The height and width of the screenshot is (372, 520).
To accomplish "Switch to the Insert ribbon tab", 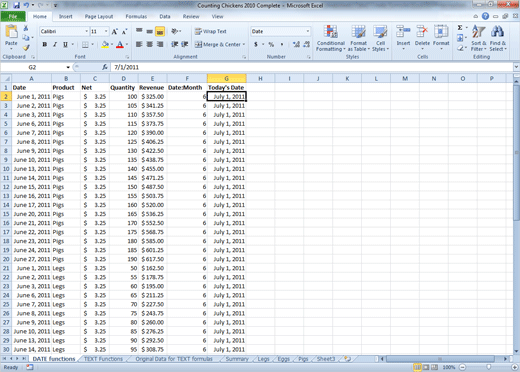I will pyautogui.click(x=65, y=16).
